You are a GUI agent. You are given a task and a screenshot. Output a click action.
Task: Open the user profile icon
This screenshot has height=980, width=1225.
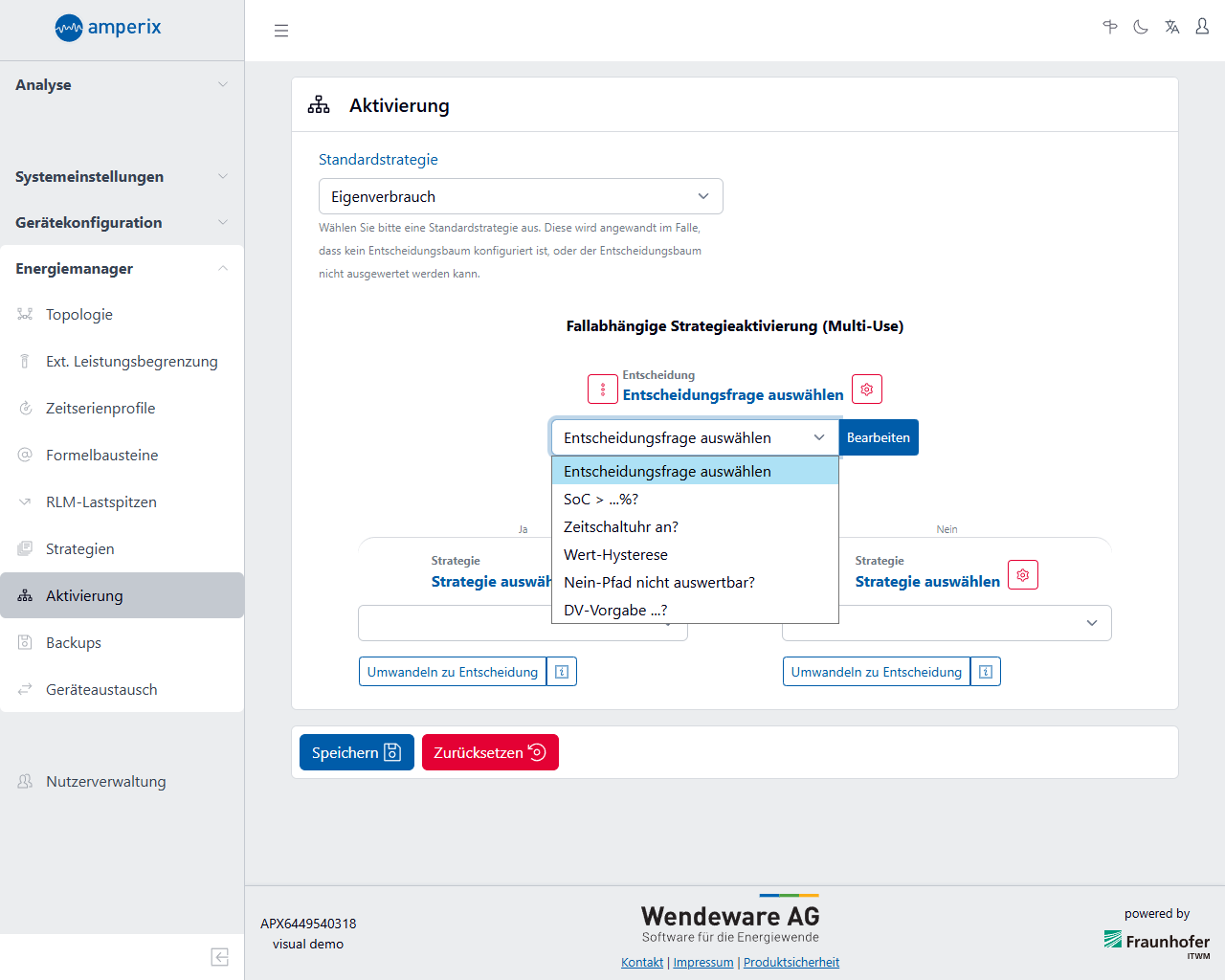coord(1202,28)
